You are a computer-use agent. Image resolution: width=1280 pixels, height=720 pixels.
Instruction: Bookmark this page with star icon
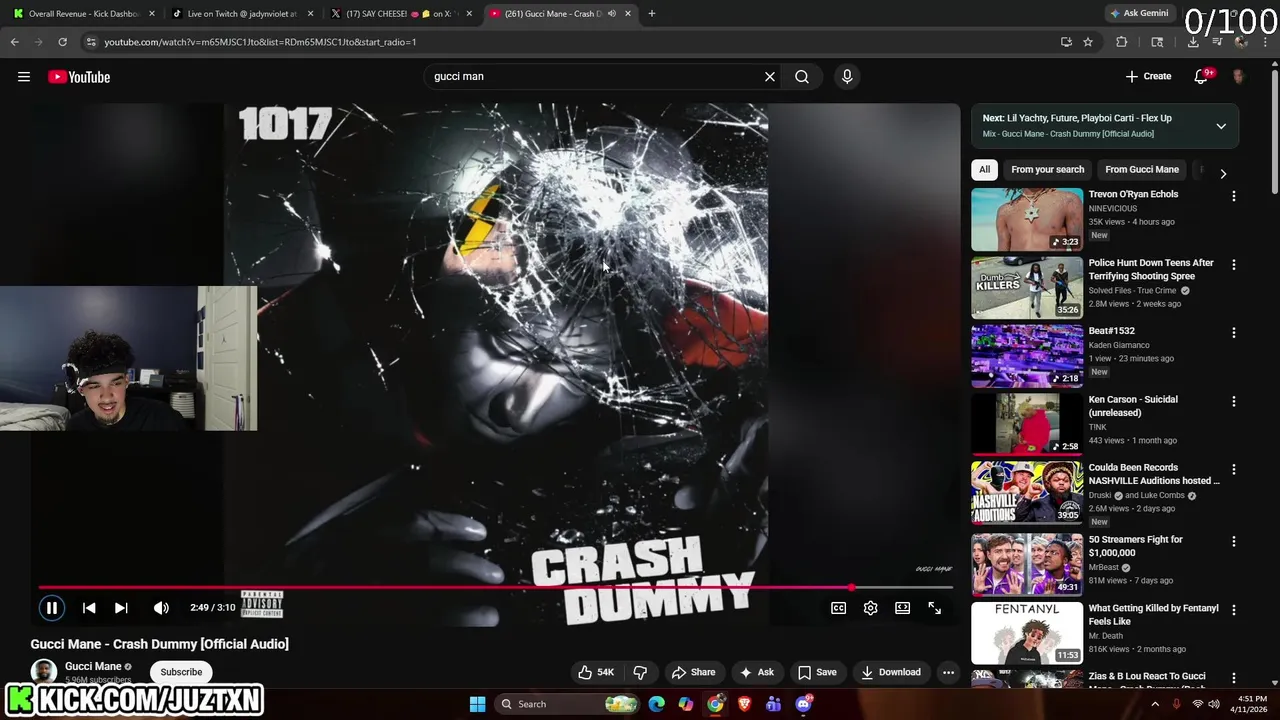[1088, 42]
